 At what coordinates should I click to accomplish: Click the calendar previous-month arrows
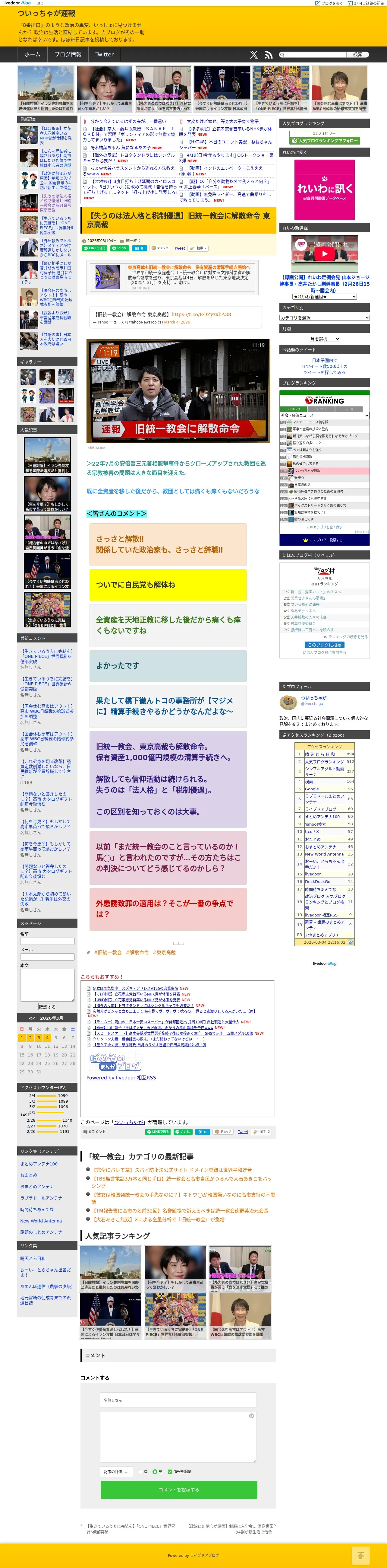point(32,1018)
